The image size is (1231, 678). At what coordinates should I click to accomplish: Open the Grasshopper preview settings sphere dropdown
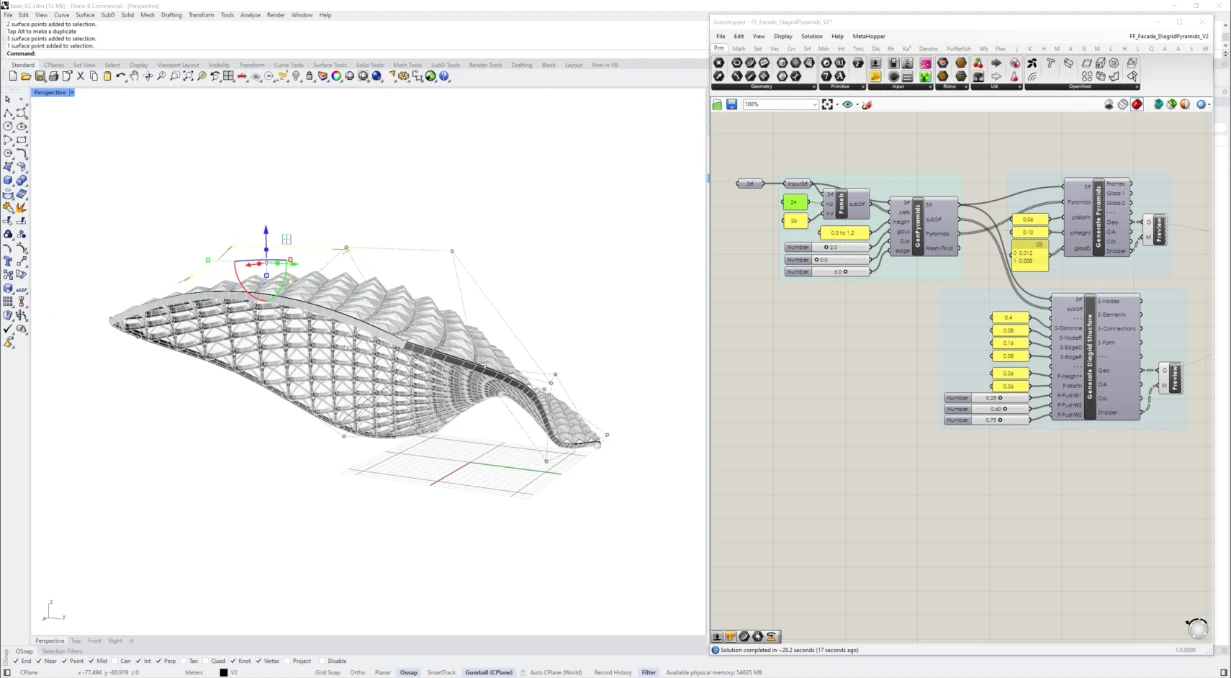click(1208, 104)
